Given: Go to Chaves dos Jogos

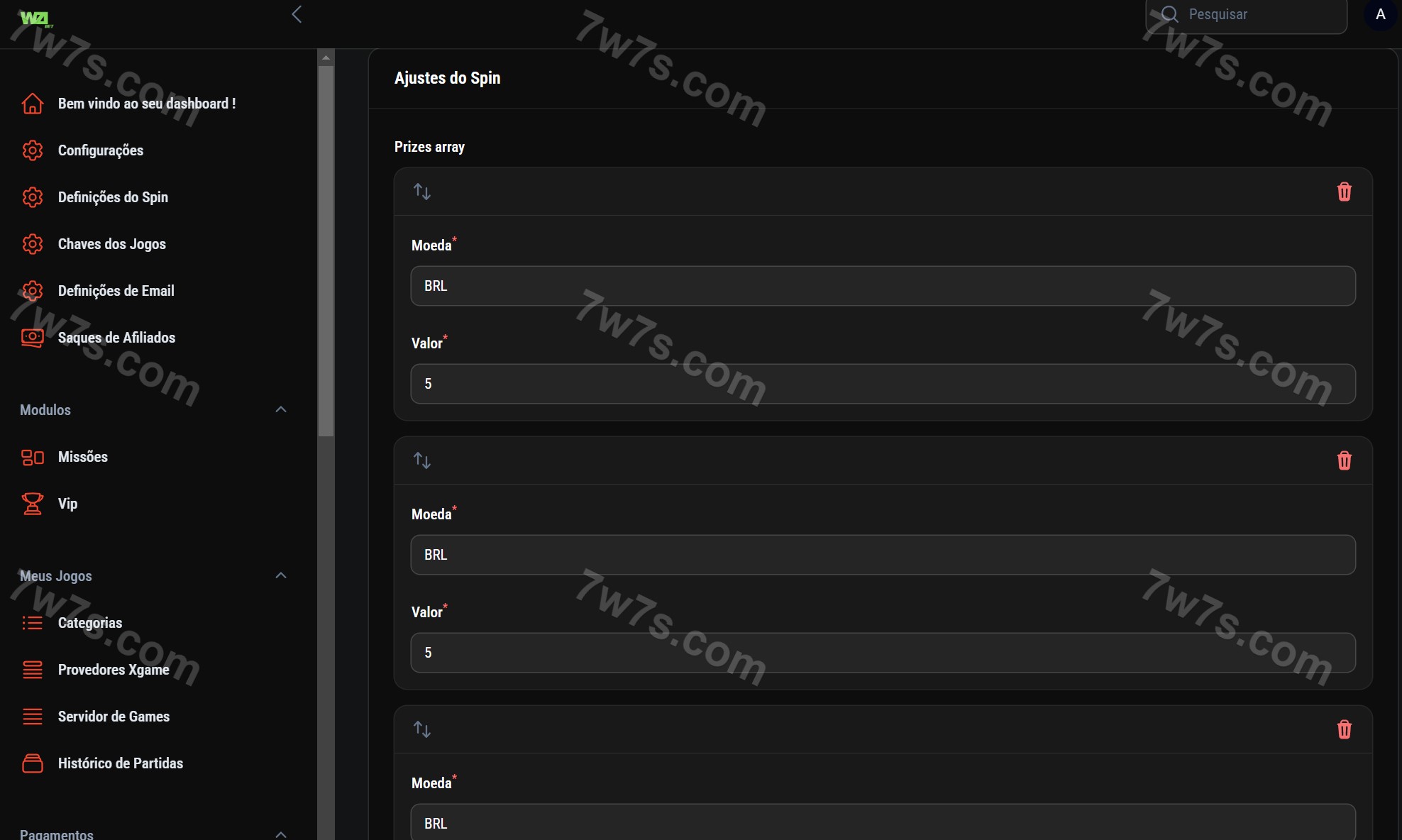Looking at the screenshot, I should (111, 244).
